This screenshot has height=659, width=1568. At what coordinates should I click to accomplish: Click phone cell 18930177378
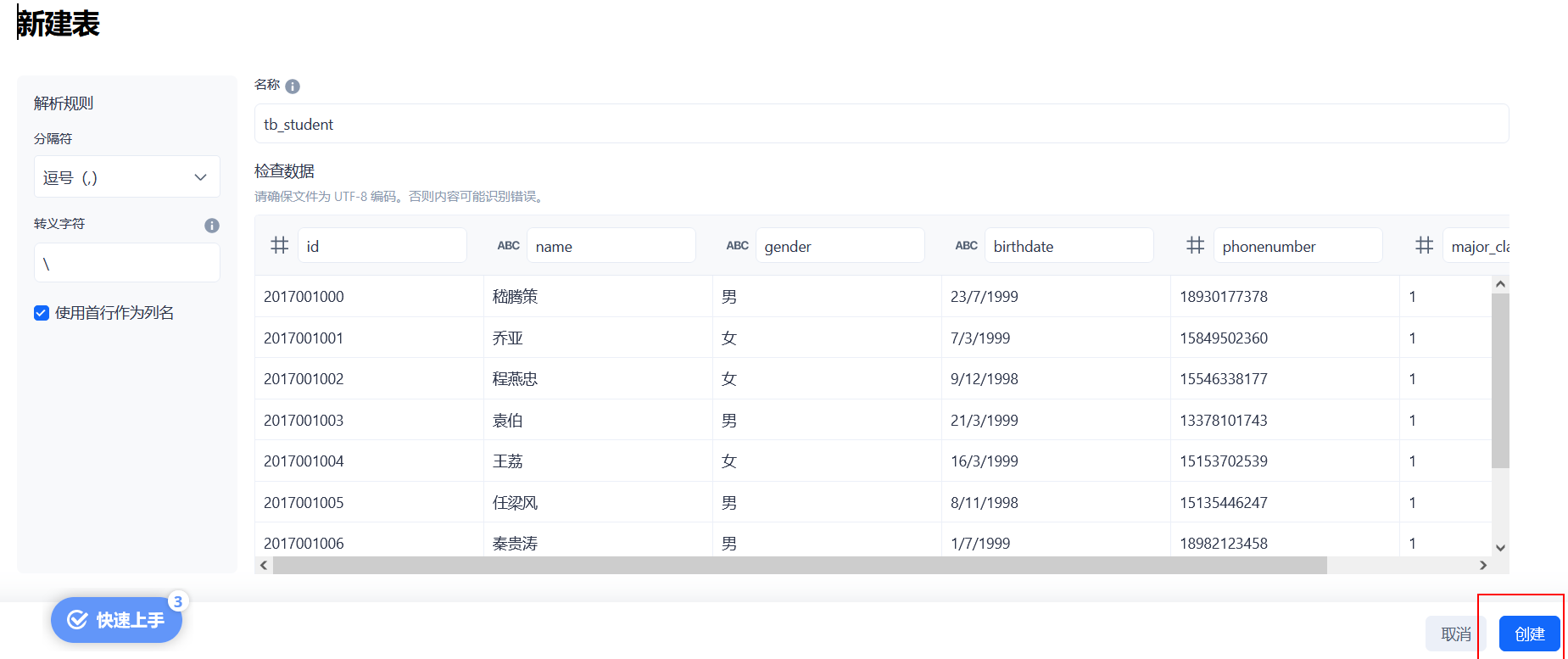1285,297
